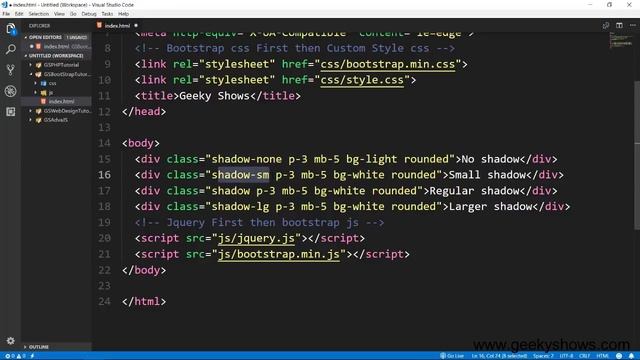640x360 pixels.
Task: Click the closing html tag on line 24
Action: click(x=144, y=302)
